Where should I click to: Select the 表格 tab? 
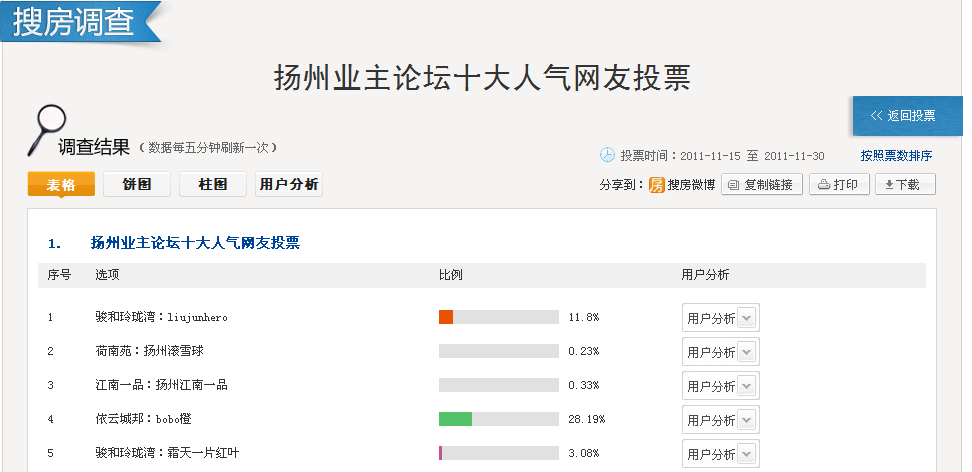61,185
